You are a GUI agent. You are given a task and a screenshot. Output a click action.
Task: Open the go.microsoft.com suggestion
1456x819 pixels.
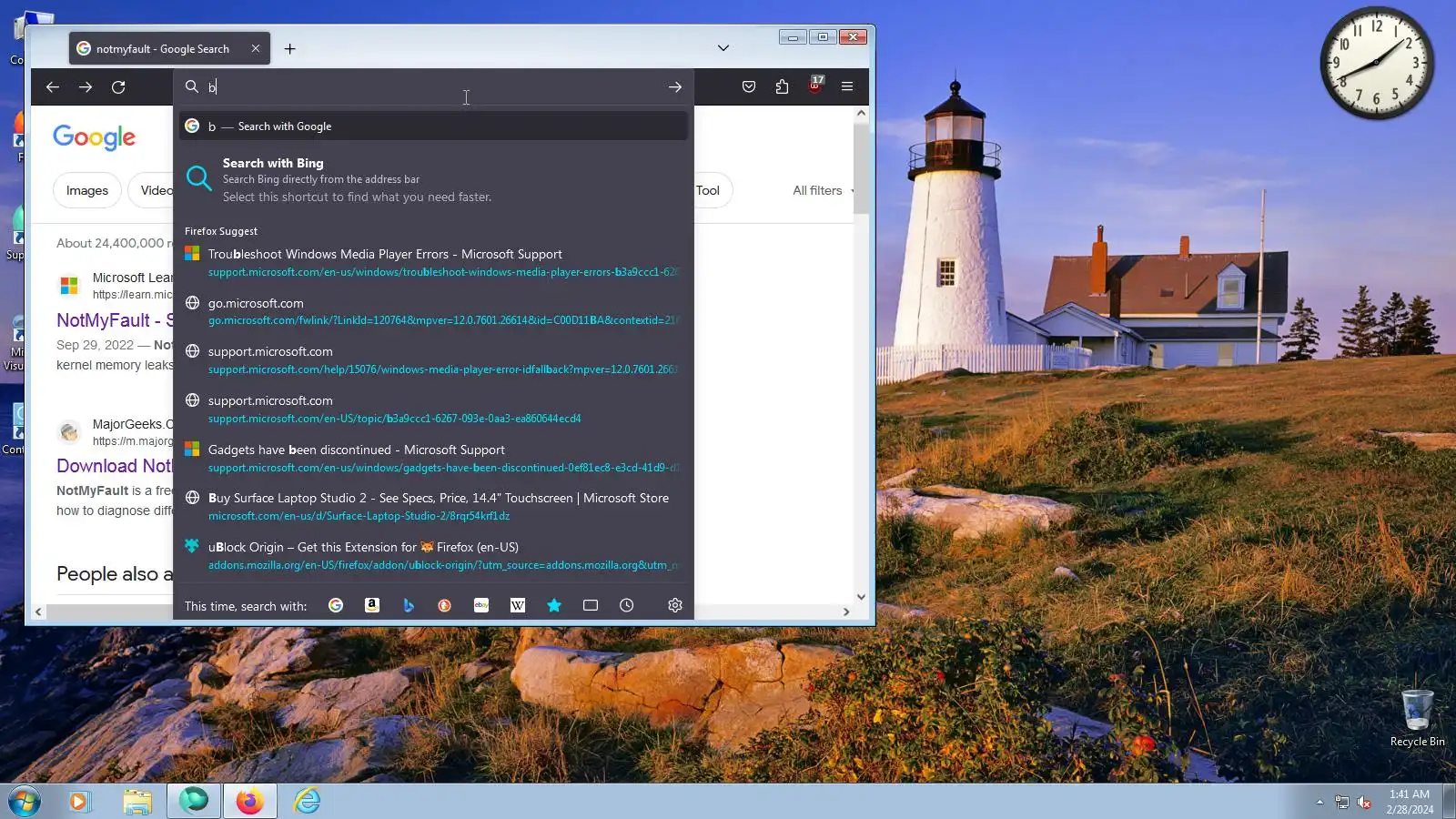coord(433,311)
